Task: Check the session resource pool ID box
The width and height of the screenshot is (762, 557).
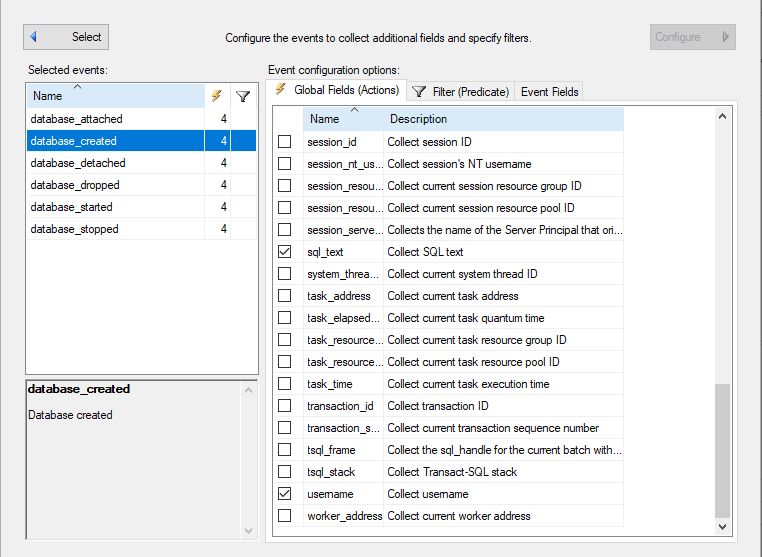Action: point(284,208)
